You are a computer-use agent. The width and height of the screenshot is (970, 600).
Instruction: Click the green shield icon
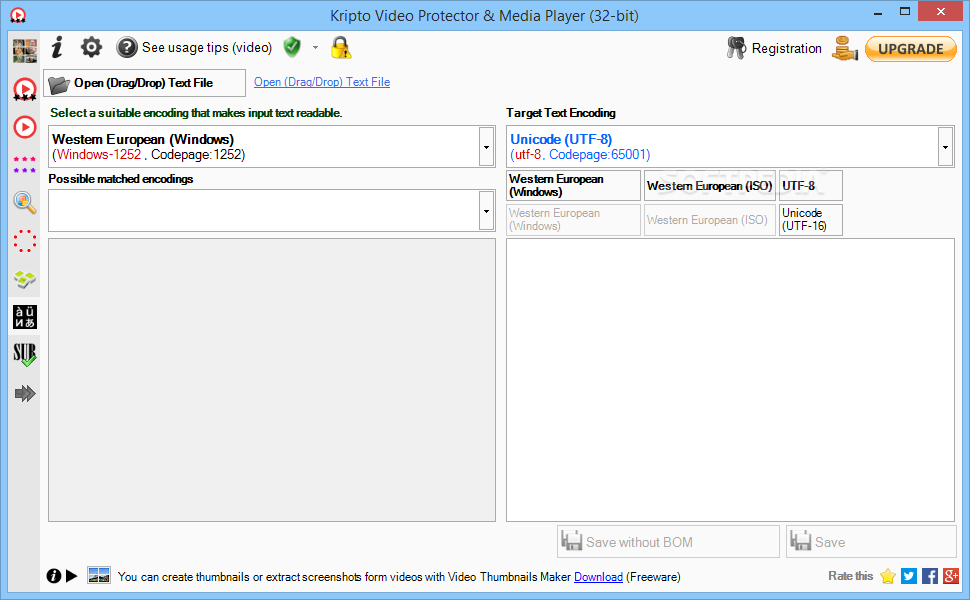pos(292,47)
